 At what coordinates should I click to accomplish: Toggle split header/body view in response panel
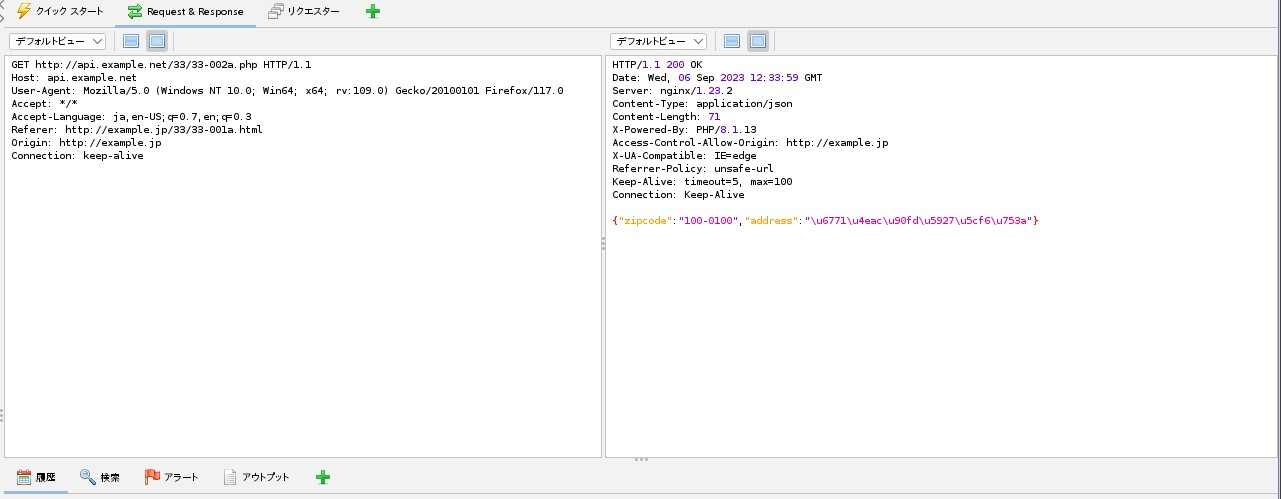pos(732,41)
